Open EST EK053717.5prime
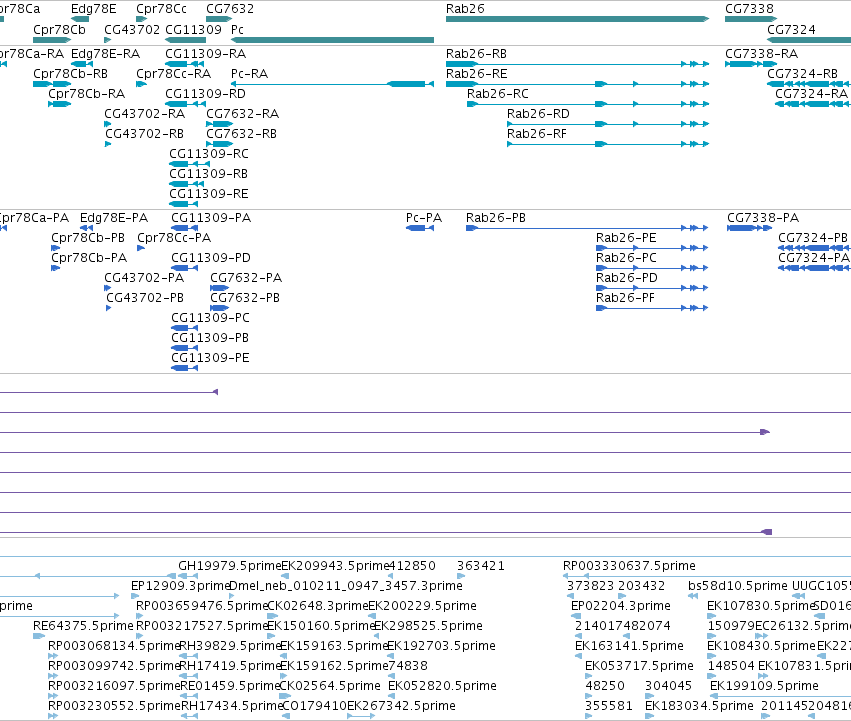This screenshot has height=721, width=851. [639, 667]
